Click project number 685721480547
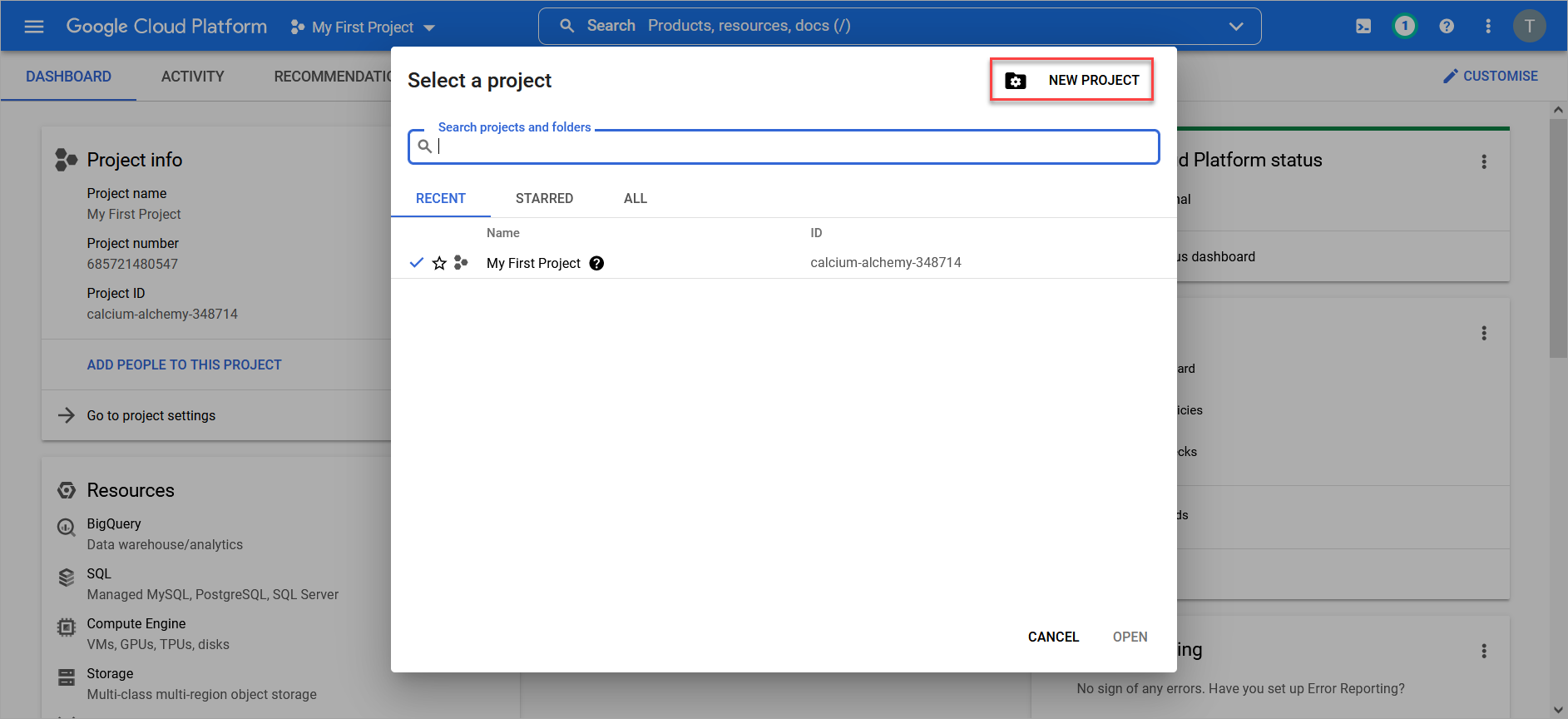Screen dimensions: 1568x719 pos(132,264)
